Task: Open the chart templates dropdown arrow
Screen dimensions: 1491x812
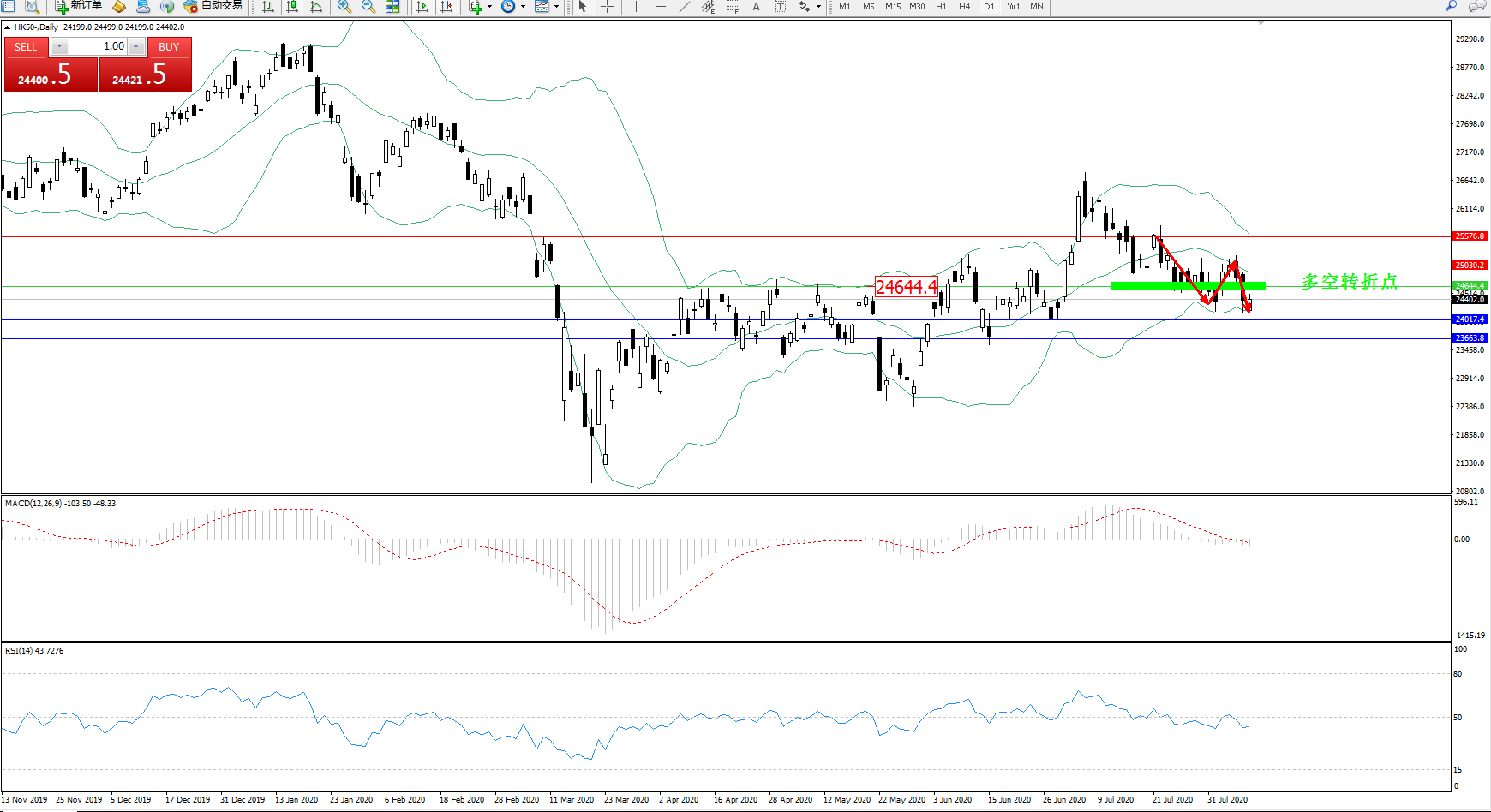Action: (x=556, y=7)
